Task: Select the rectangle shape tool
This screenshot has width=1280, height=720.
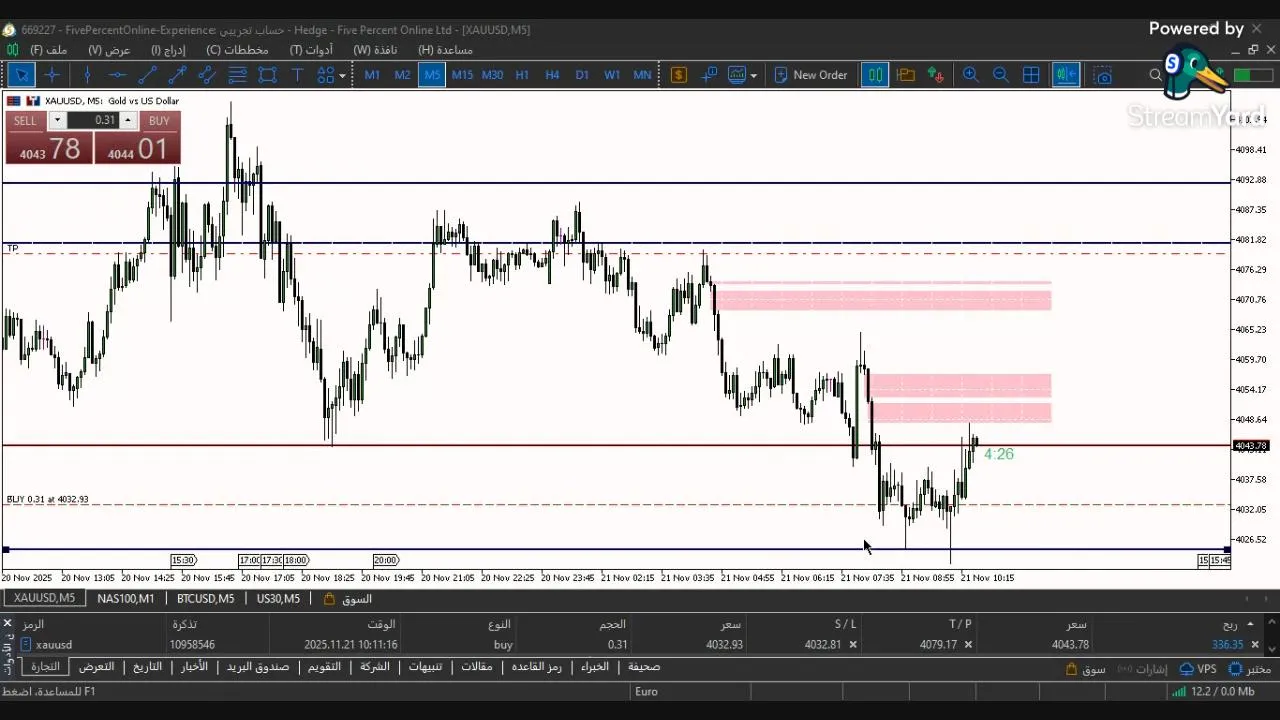Action: [267, 75]
